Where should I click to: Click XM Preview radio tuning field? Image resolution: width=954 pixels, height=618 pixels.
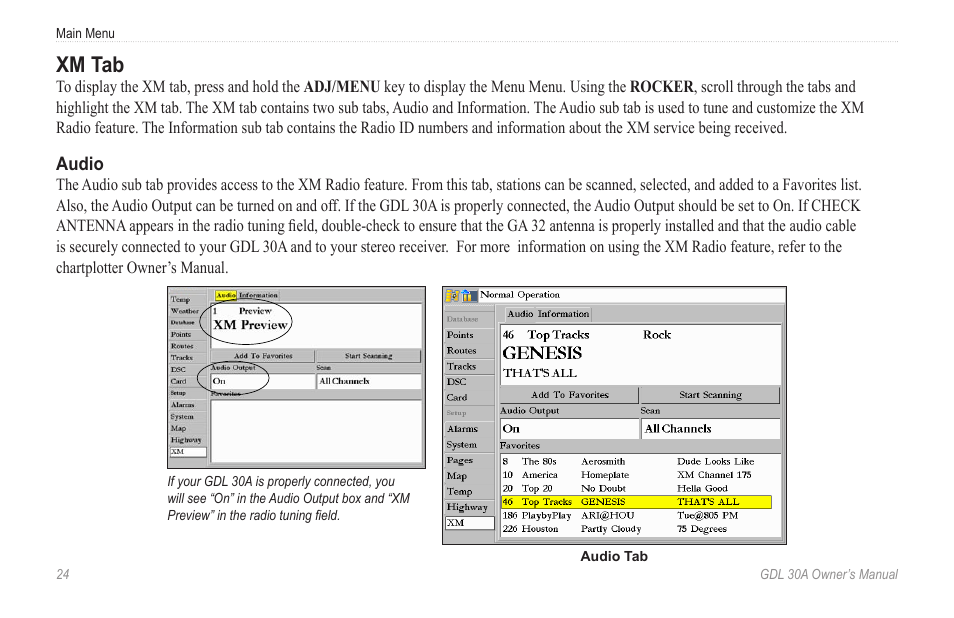point(316,325)
